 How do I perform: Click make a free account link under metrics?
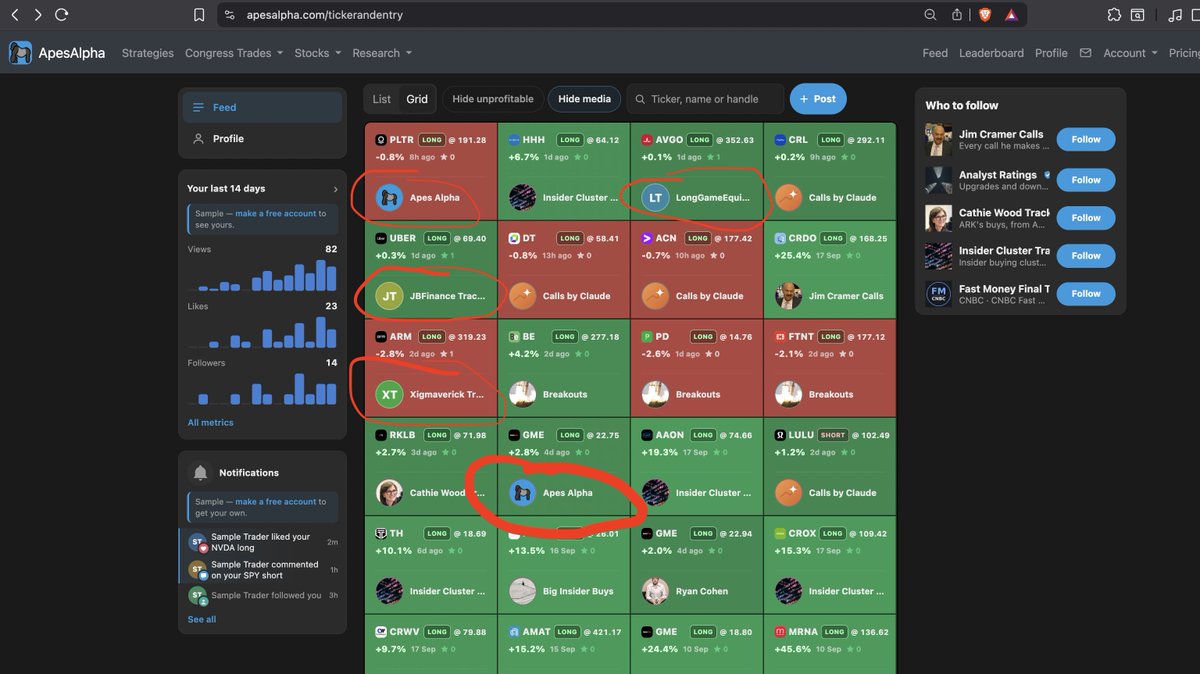(x=276, y=213)
